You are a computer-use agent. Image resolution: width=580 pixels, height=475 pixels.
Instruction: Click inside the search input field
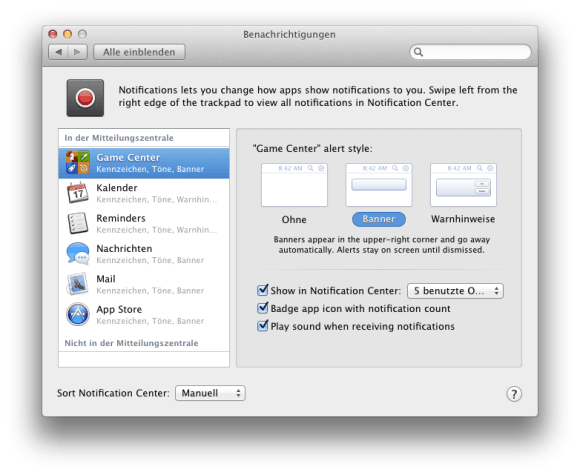[470, 52]
